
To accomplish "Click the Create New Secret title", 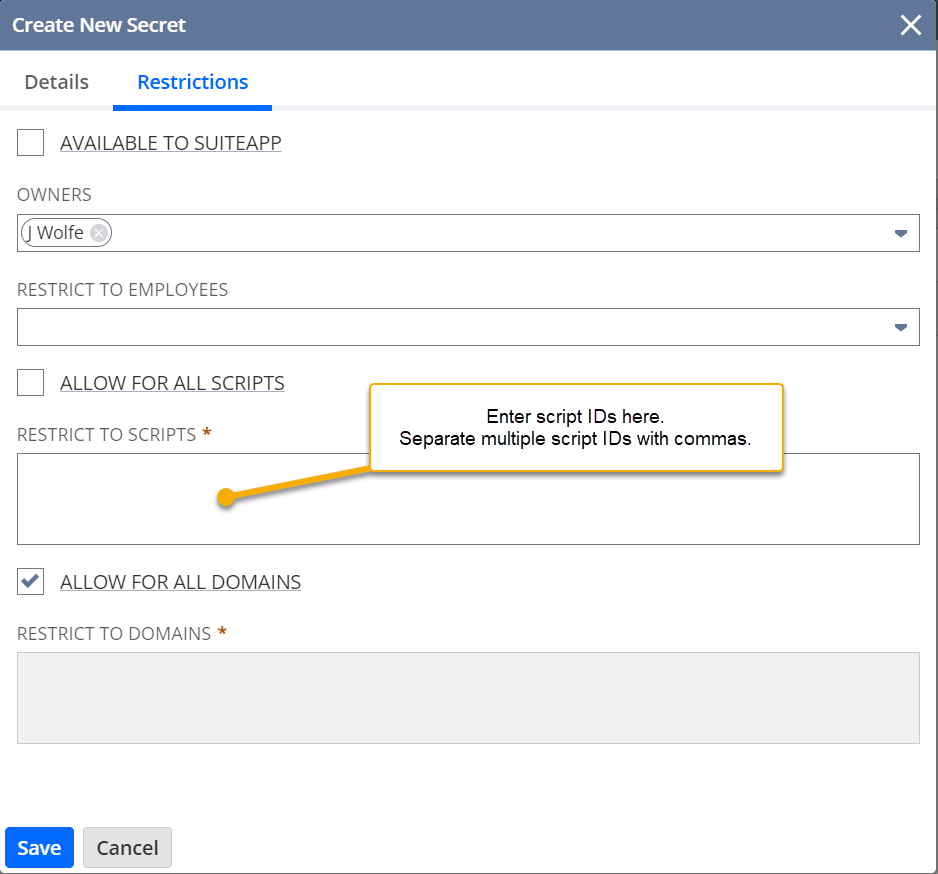I will click(x=99, y=25).
